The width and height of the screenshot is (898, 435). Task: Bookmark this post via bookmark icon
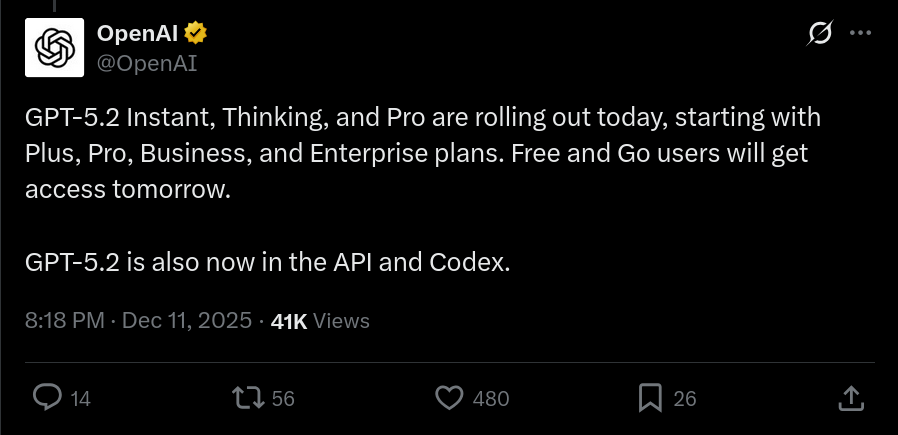click(x=651, y=398)
